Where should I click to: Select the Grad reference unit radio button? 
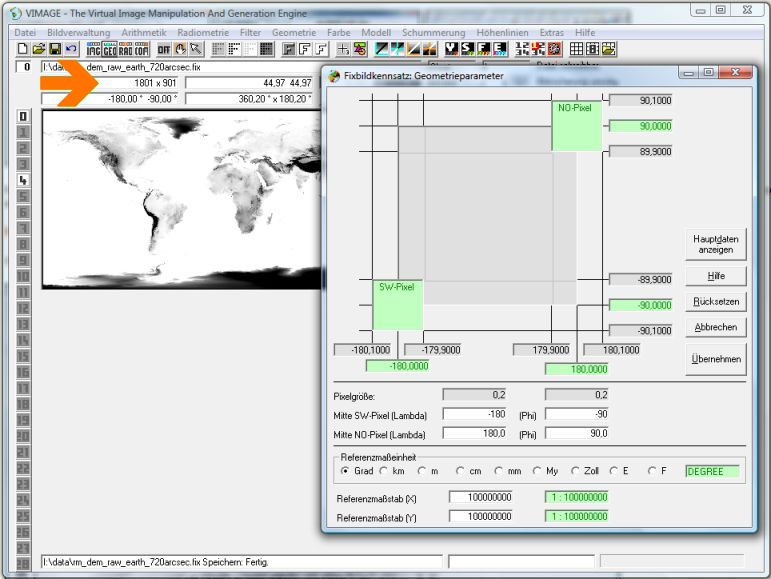click(x=346, y=471)
